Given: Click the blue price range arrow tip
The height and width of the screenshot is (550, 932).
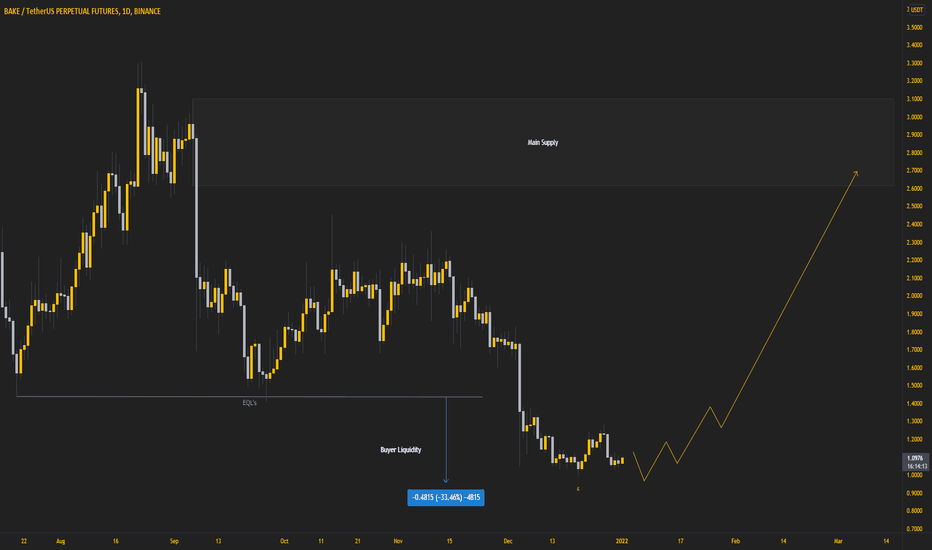Looking at the screenshot, I should tap(446, 480).
